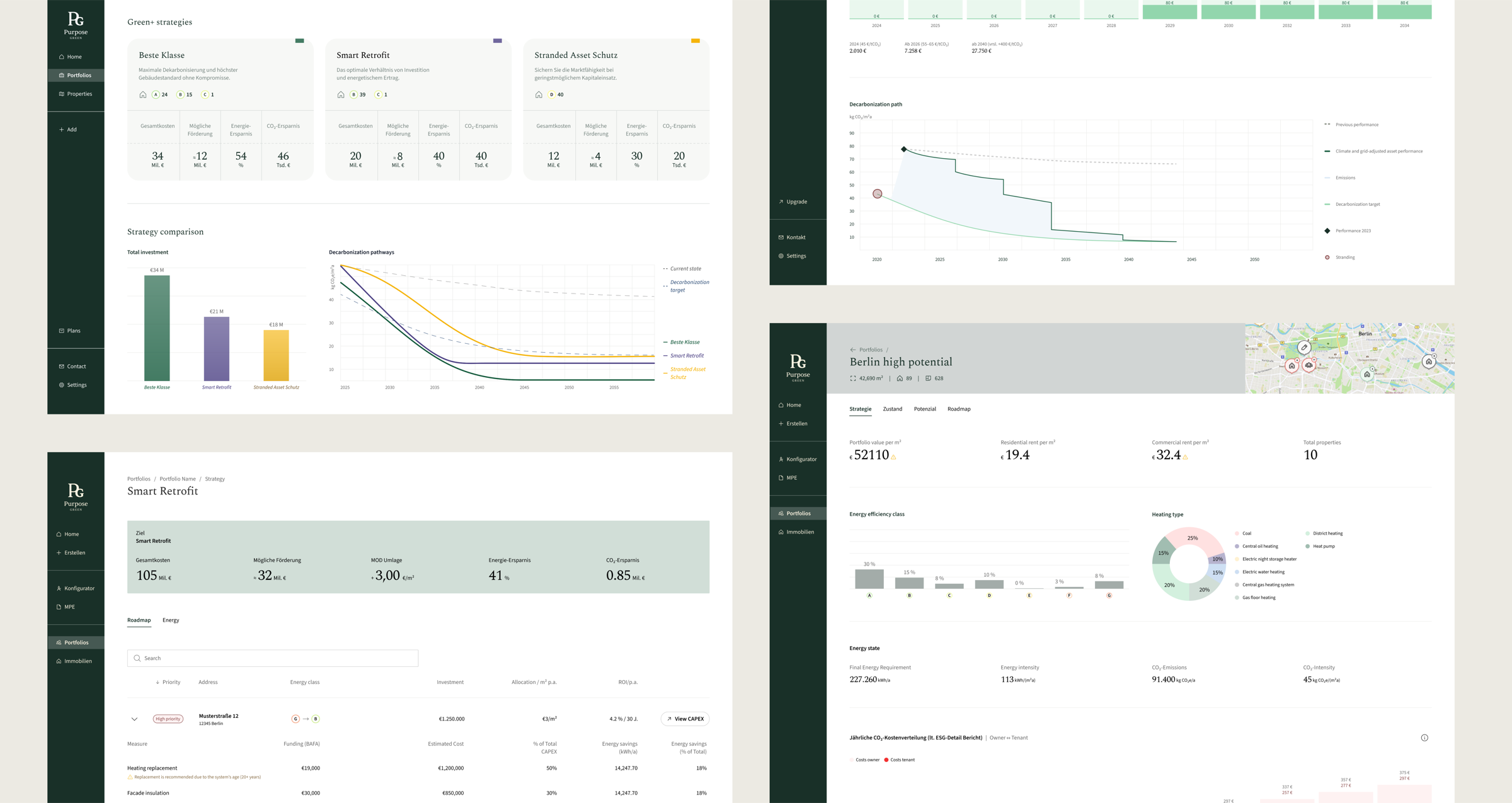This screenshot has width=1512, height=803.
Task: Switch to the Zustand tab
Action: click(893, 409)
